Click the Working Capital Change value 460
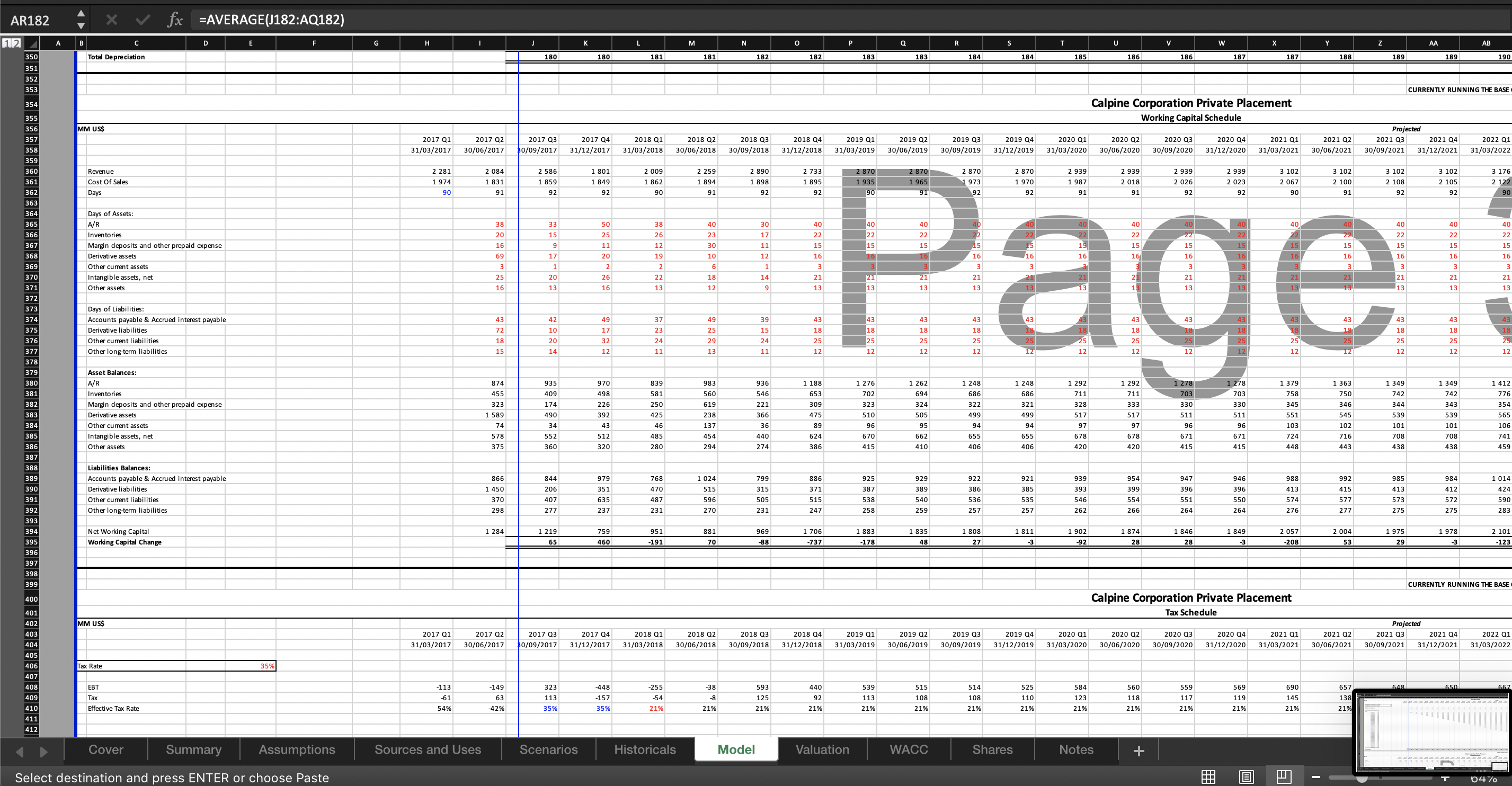1512x786 pixels. [x=603, y=542]
